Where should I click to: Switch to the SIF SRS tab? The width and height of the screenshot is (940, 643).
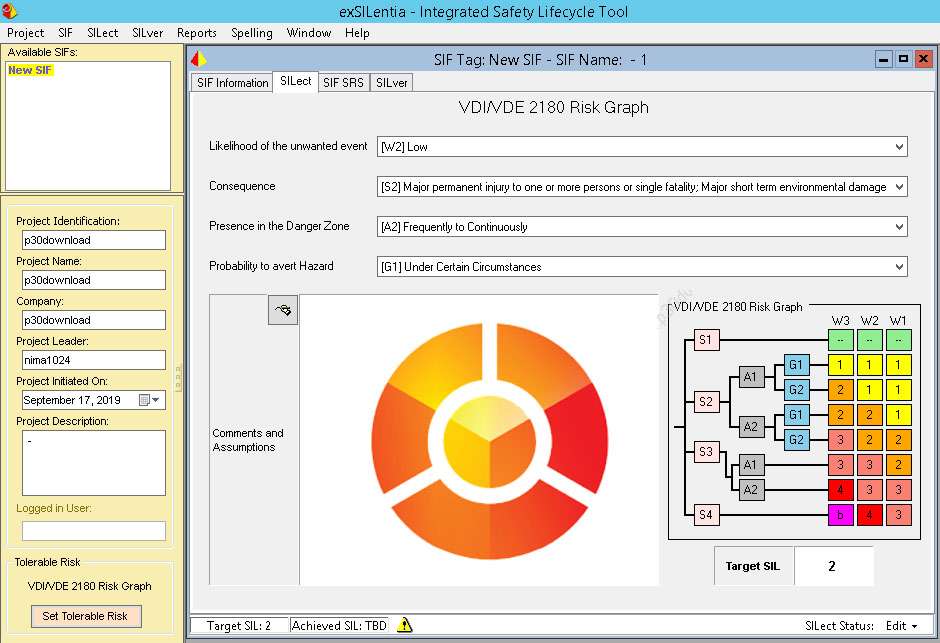[343, 83]
